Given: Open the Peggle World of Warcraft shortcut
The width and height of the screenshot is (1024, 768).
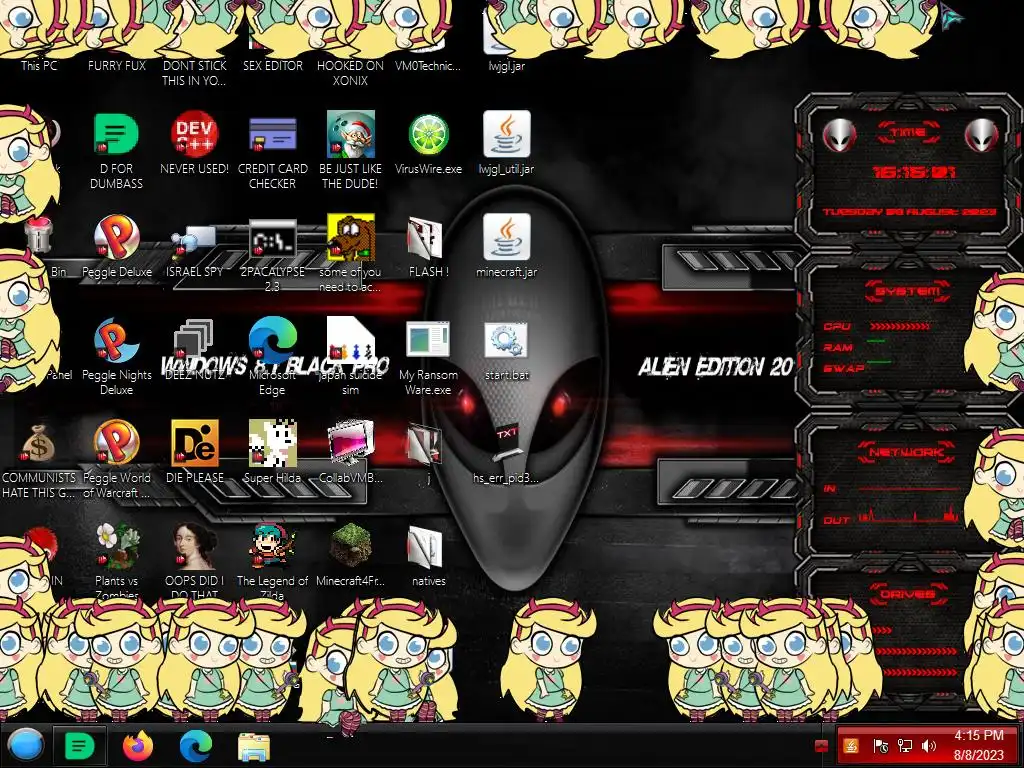Looking at the screenshot, I should (116, 443).
